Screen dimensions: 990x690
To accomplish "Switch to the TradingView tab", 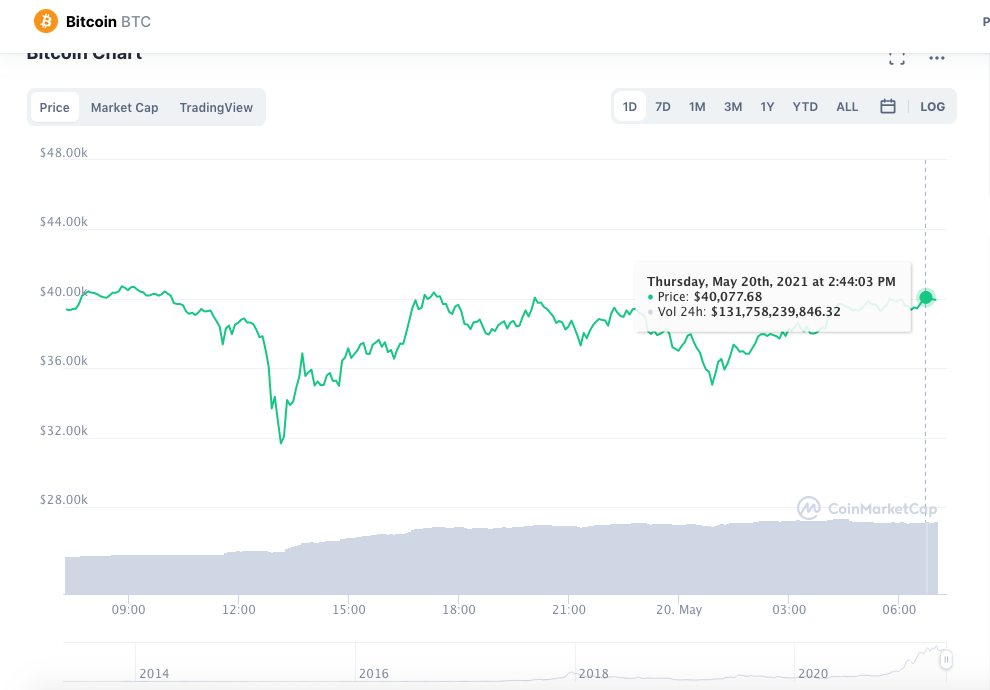I will (x=216, y=107).
